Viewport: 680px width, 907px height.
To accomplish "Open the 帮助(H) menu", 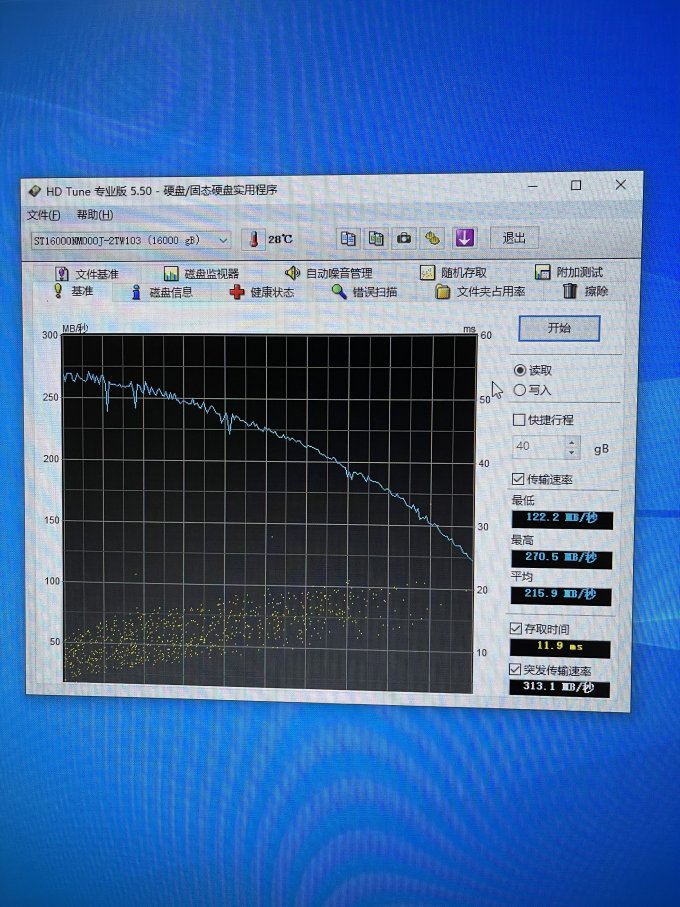I will 95,215.
